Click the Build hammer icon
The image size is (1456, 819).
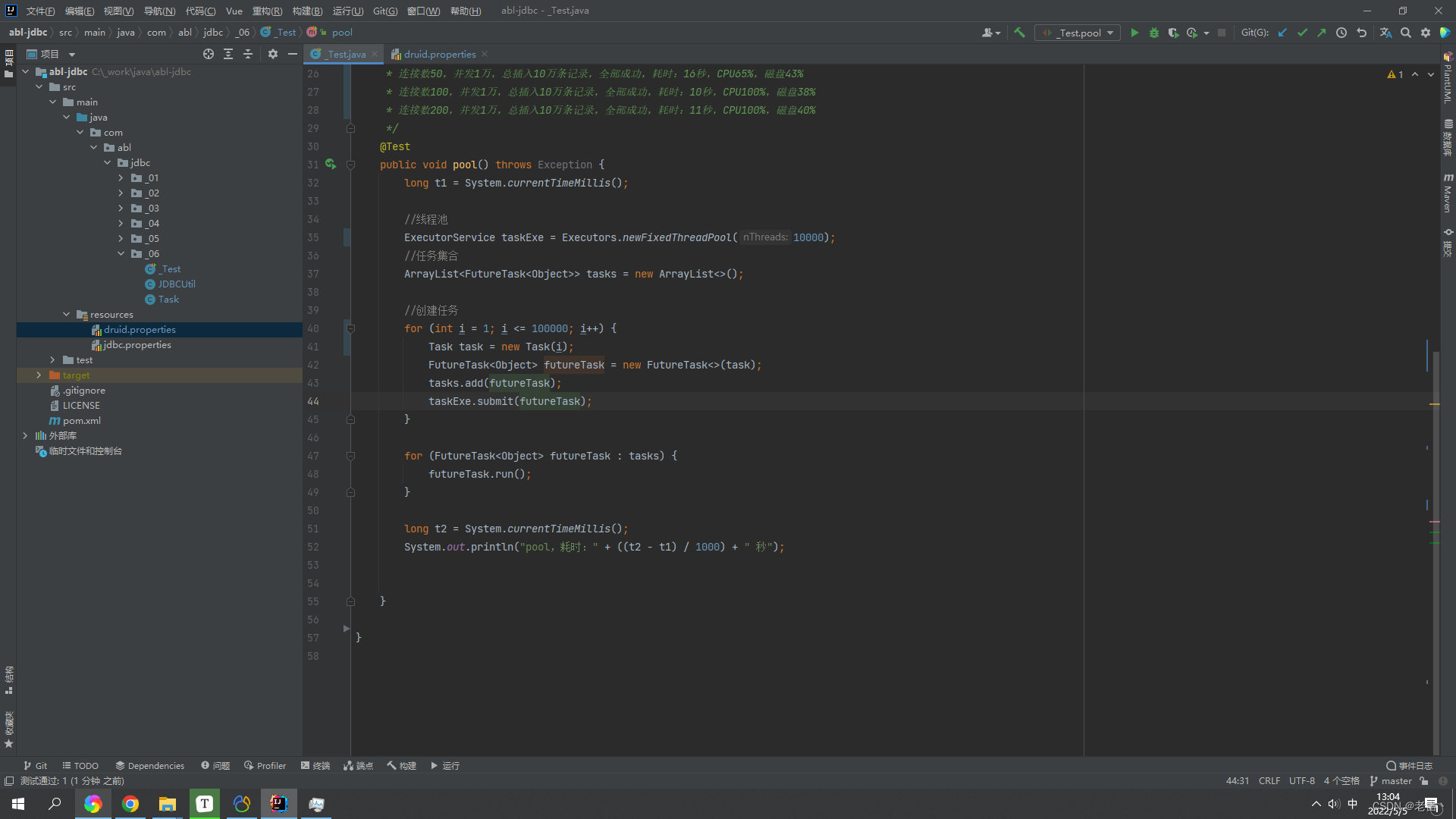pos(1019,33)
